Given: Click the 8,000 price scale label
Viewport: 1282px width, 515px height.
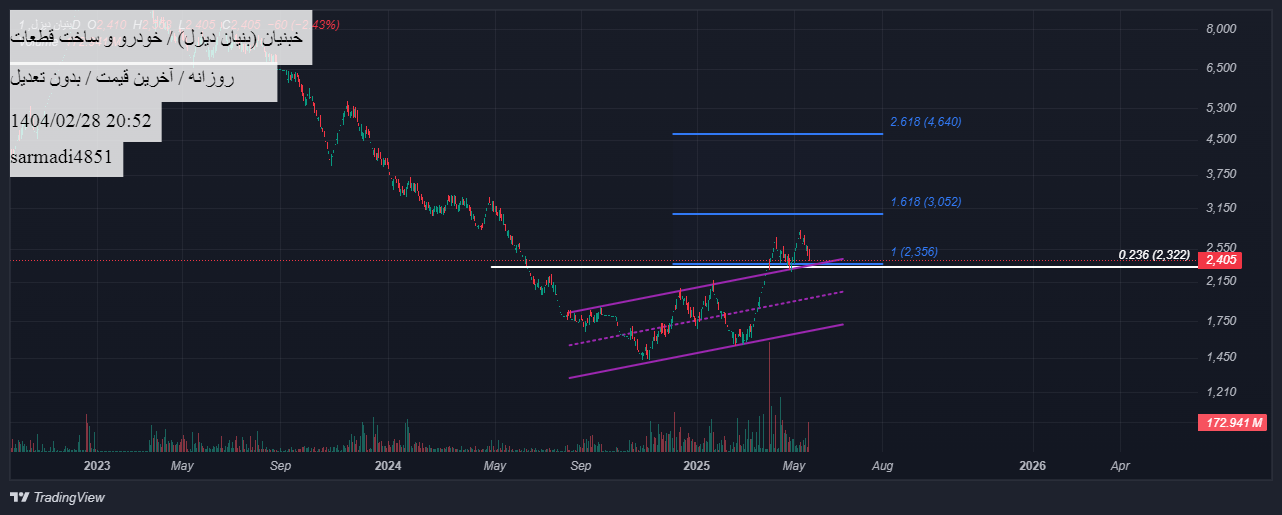Looking at the screenshot, I should coord(1221,29).
